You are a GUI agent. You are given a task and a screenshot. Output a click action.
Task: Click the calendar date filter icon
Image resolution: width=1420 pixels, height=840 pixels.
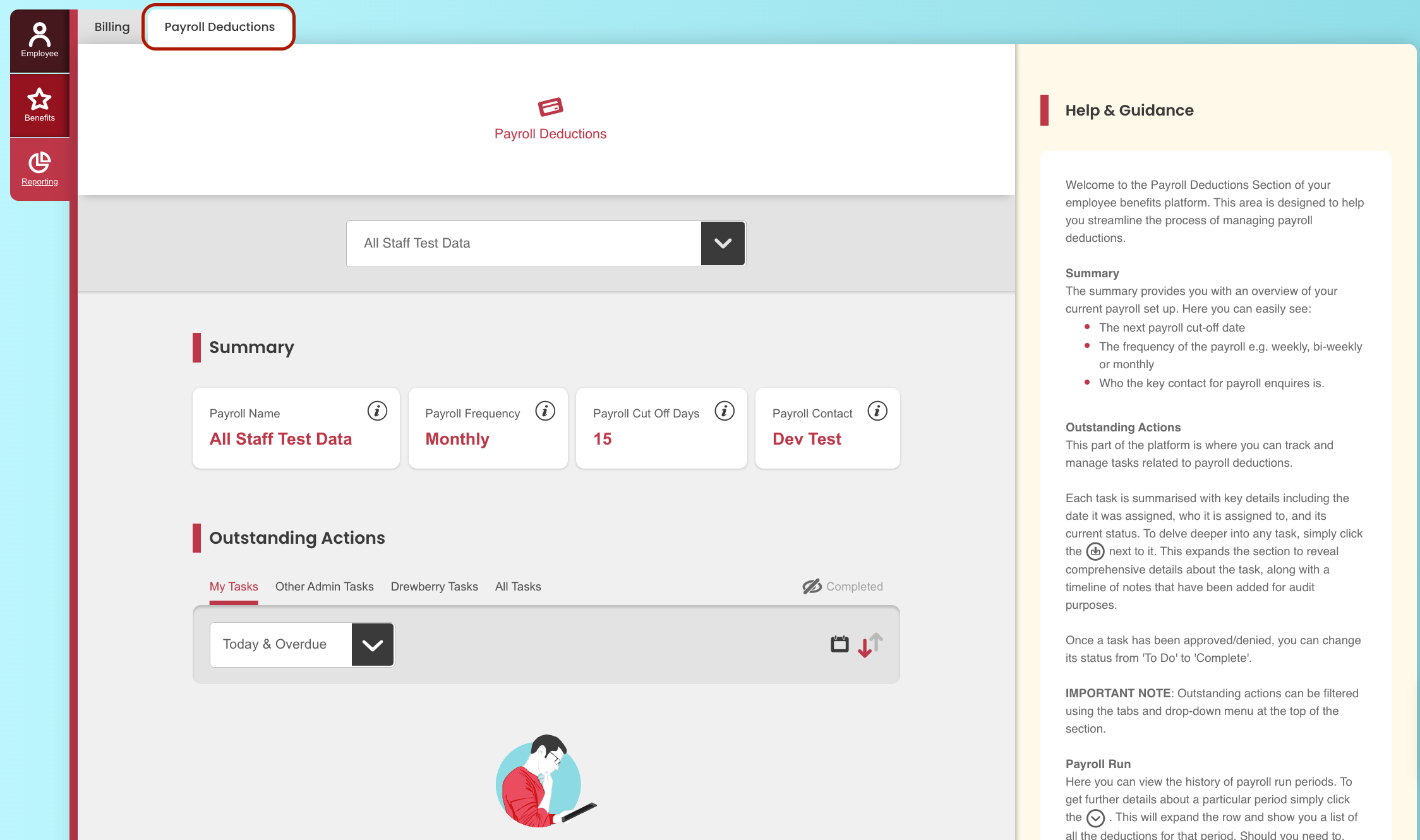tap(839, 644)
